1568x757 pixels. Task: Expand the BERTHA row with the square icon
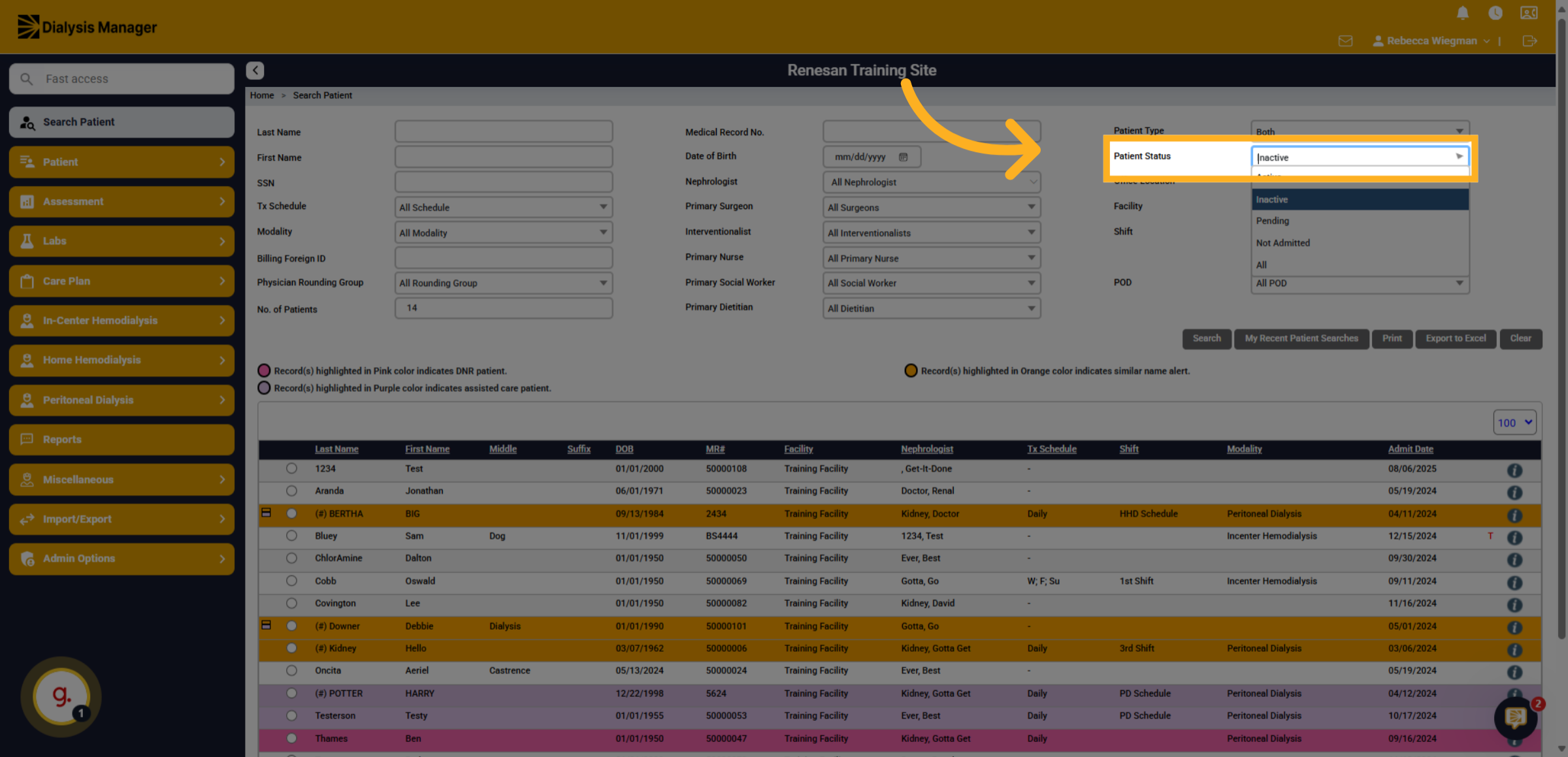point(266,513)
